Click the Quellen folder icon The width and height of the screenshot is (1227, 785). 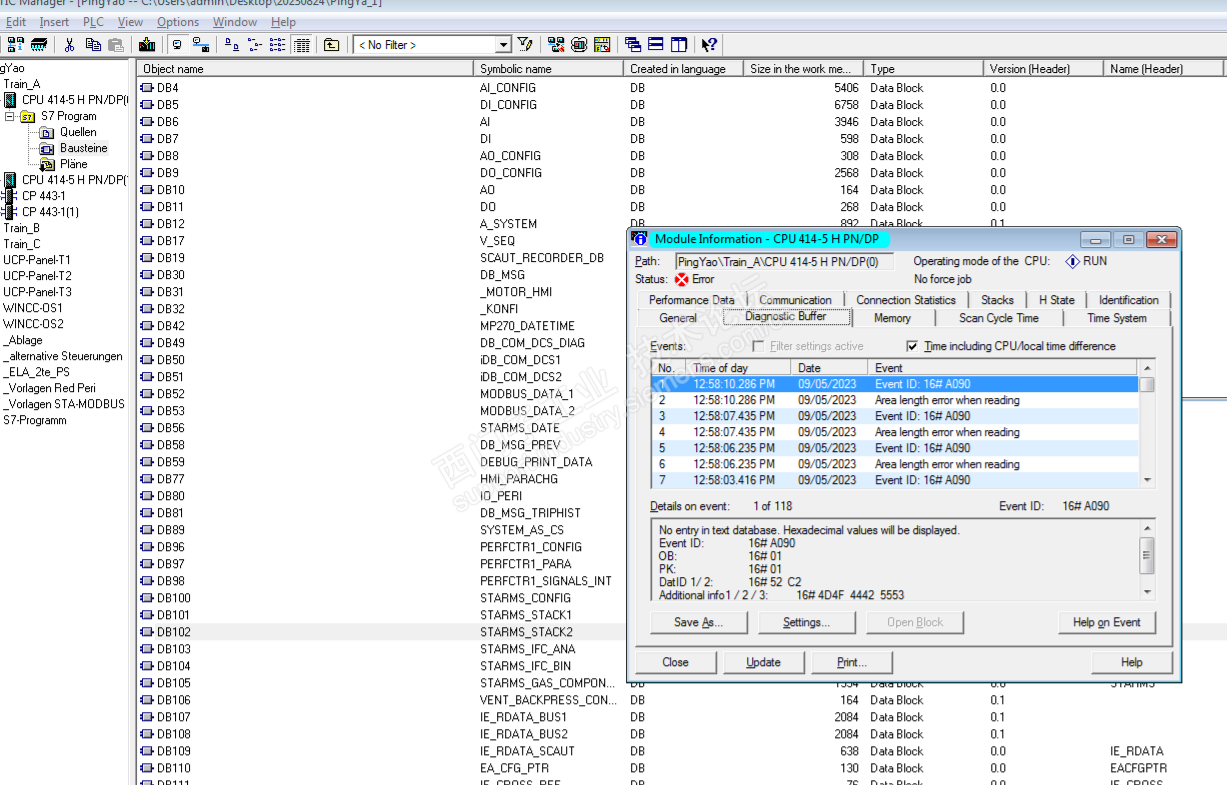[x=47, y=132]
